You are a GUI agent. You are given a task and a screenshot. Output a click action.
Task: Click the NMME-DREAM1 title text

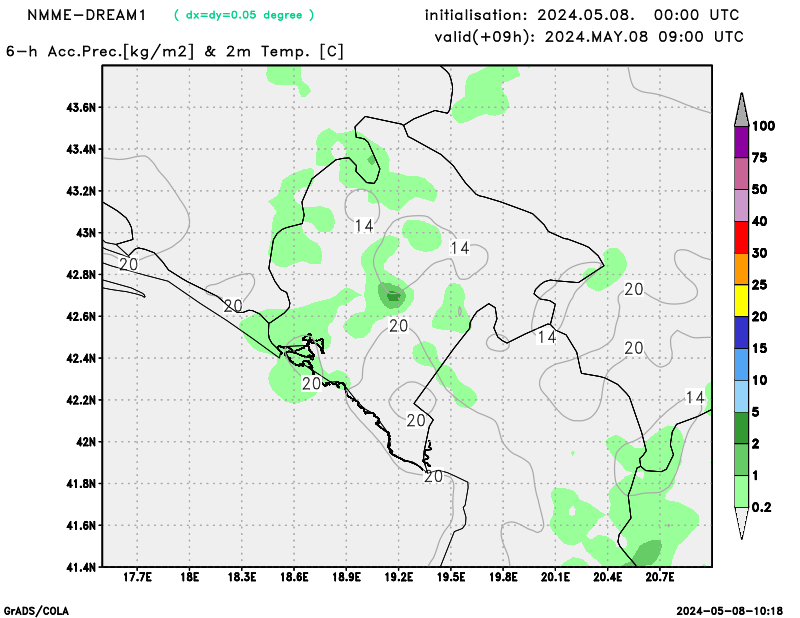click(86, 15)
